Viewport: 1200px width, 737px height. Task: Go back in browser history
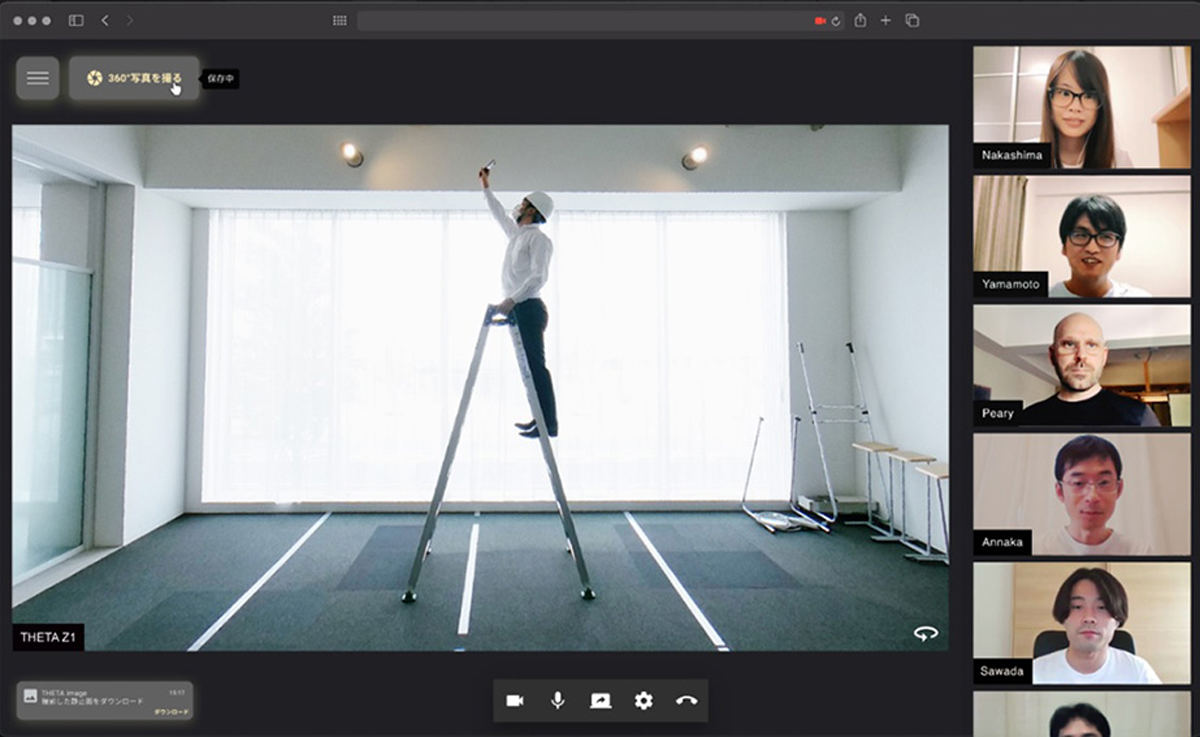point(105,20)
